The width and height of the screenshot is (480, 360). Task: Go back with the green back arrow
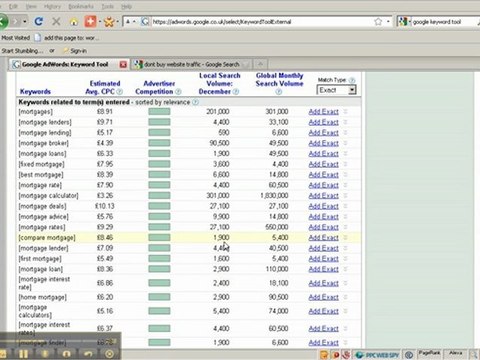tap(3, 22)
